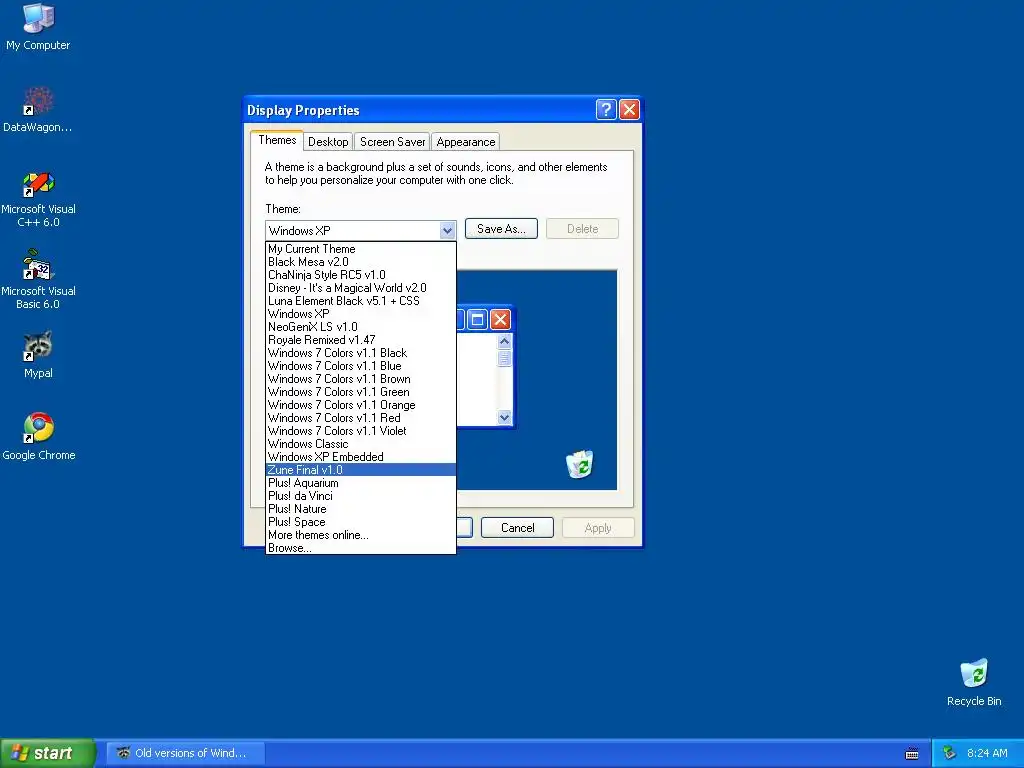The width and height of the screenshot is (1024, 768).
Task: Select ChaNinja Style RC5 v1.0 theme
Action: (360, 275)
